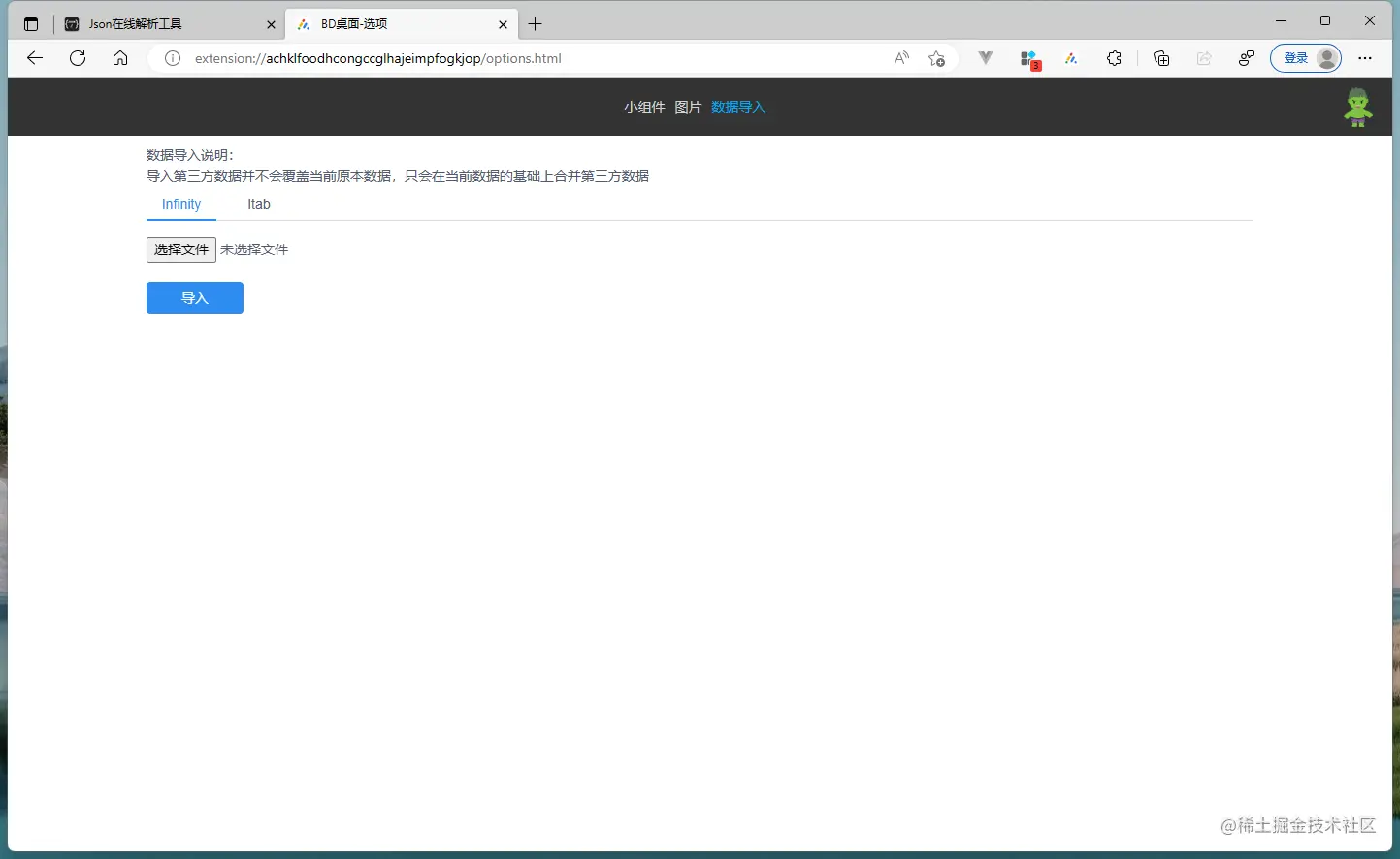Click the 未选择文件 status text
1400x859 pixels.
point(254,249)
